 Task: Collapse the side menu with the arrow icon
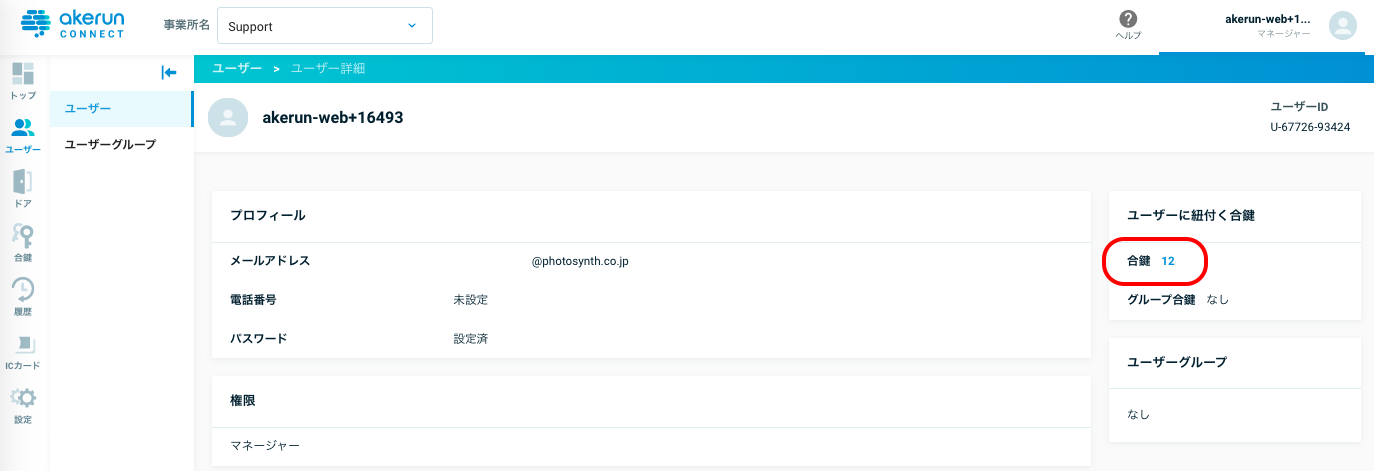pyautogui.click(x=169, y=72)
